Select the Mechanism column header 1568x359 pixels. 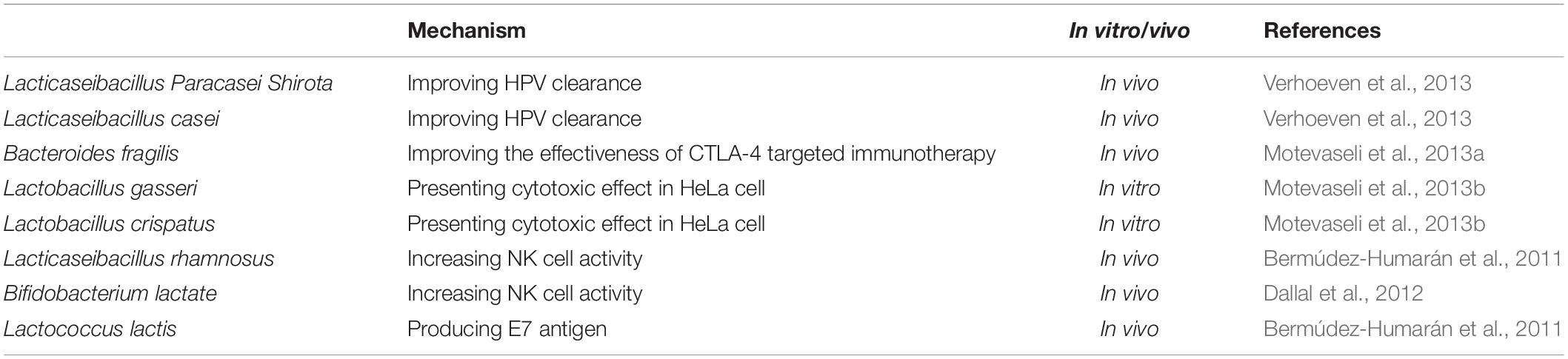(x=467, y=31)
